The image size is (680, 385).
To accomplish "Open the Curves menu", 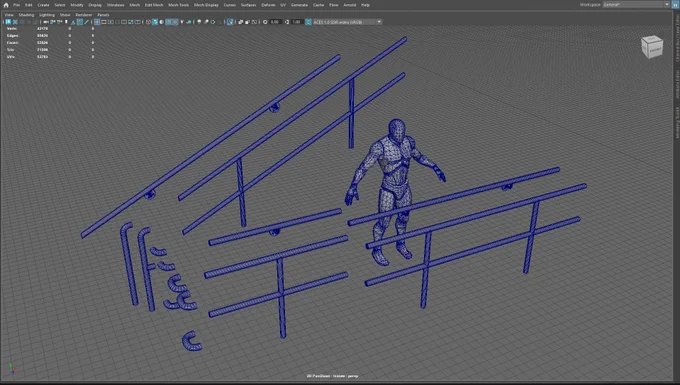I will tap(230, 5).
